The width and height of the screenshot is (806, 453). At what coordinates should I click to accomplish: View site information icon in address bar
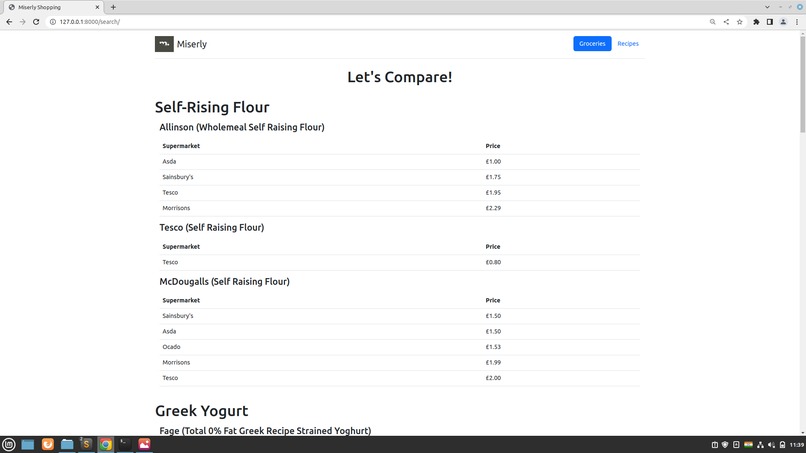[52, 22]
